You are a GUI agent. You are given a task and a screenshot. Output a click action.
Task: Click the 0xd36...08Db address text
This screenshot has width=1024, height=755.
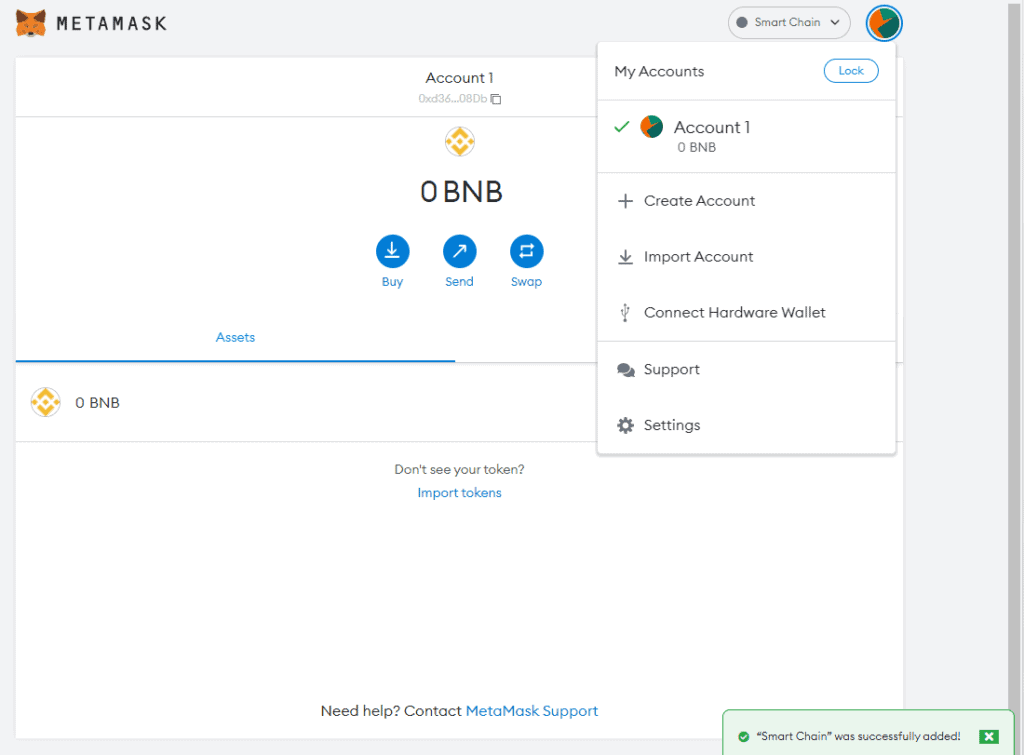pyautogui.click(x=453, y=99)
